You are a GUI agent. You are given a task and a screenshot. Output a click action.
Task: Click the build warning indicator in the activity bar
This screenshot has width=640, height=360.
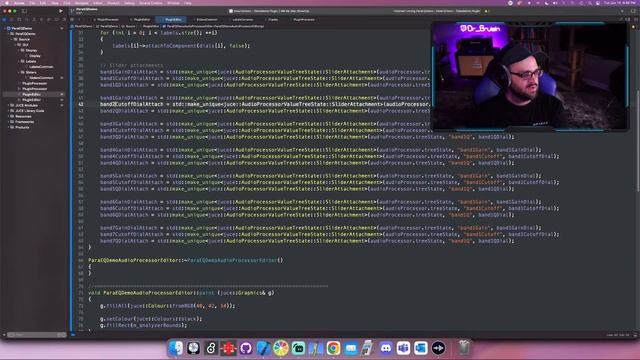[486, 11]
